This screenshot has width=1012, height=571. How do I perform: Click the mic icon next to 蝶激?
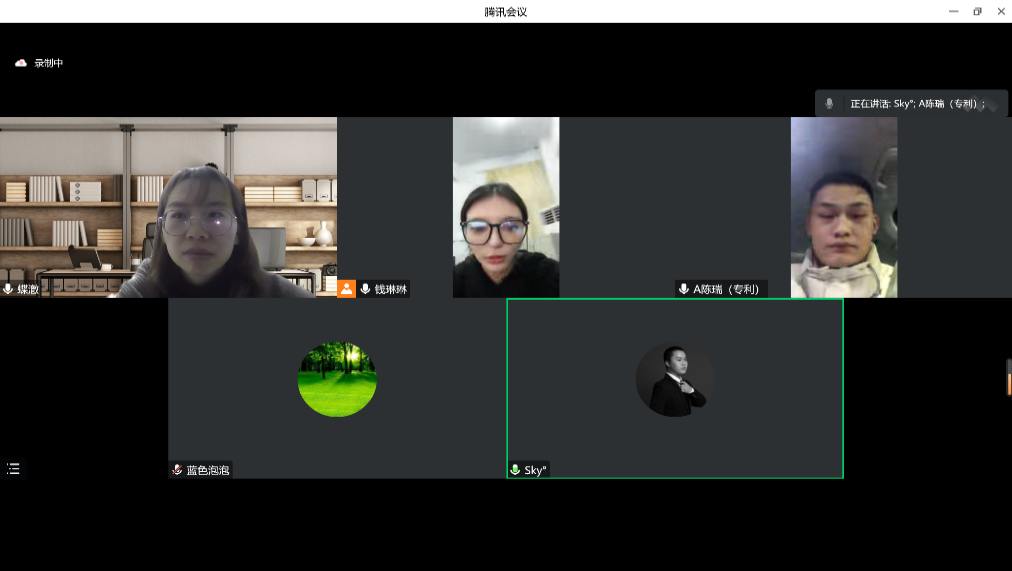(x=9, y=289)
